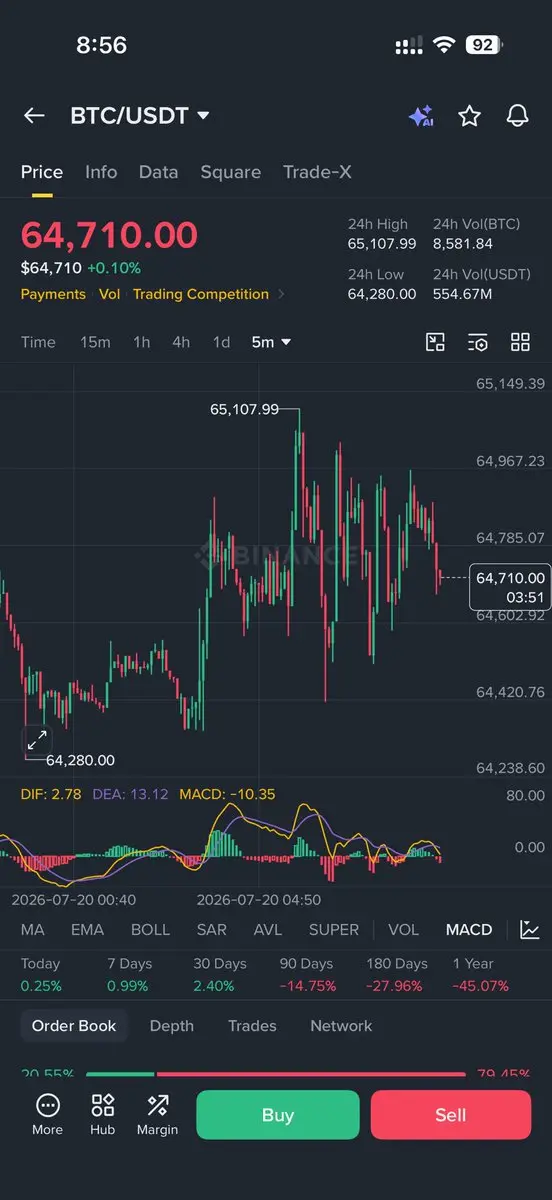Tap the 64,710.00 current price label on chart
Viewport: 552px width, 1200px height.
[510, 587]
